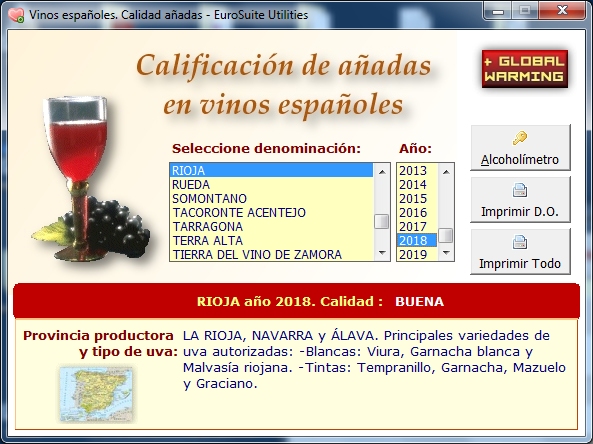Click the year list scroll-down arrow
The image size is (593, 444).
click(x=446, y=253)
